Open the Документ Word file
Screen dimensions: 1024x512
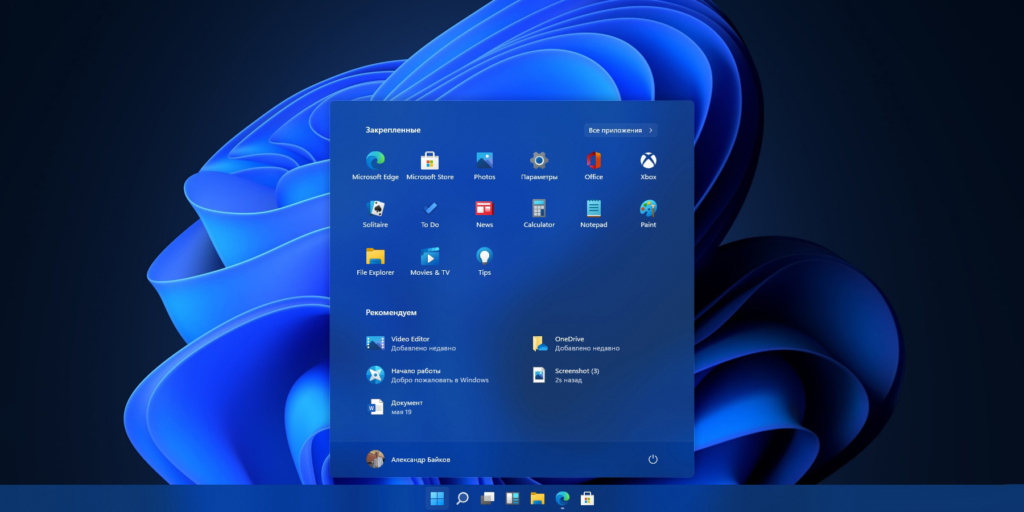click(x=394, y=407)
